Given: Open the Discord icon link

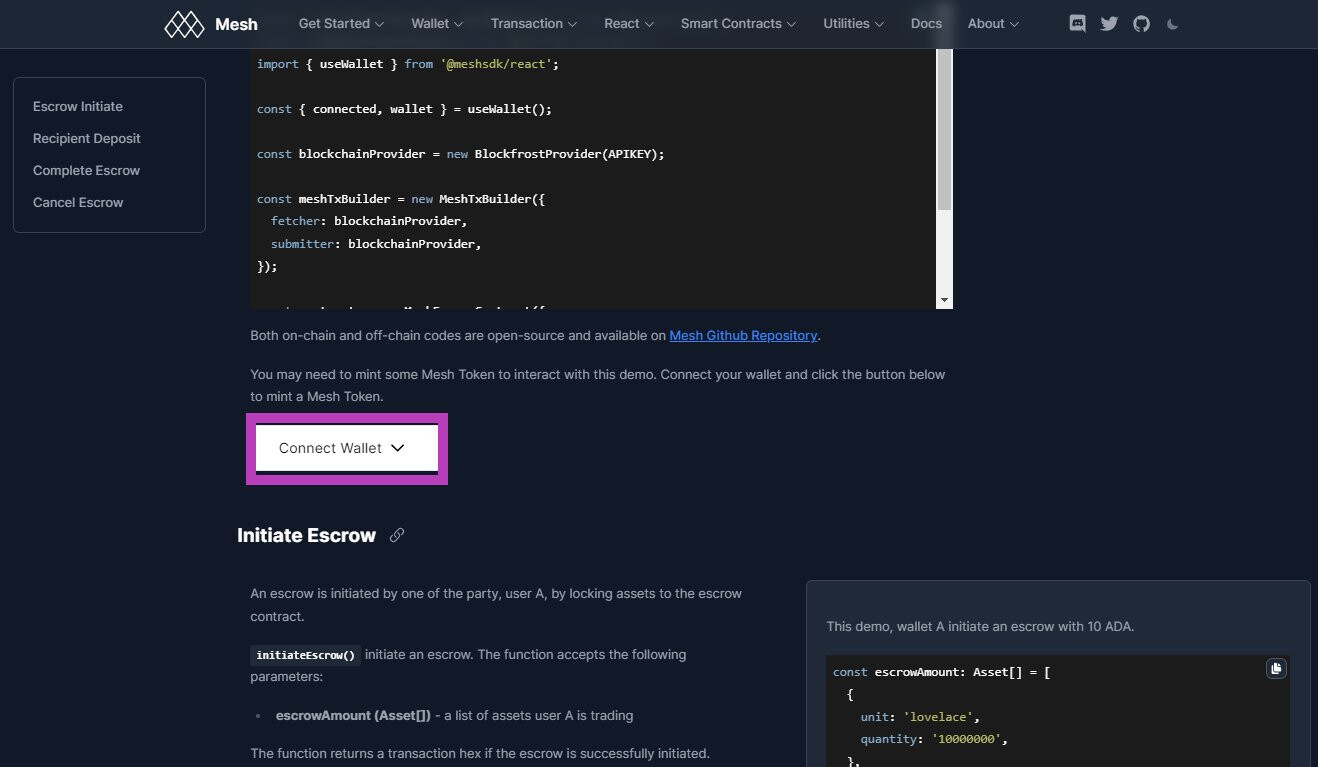Looking at the screenshot, I should click(1077, 24).
